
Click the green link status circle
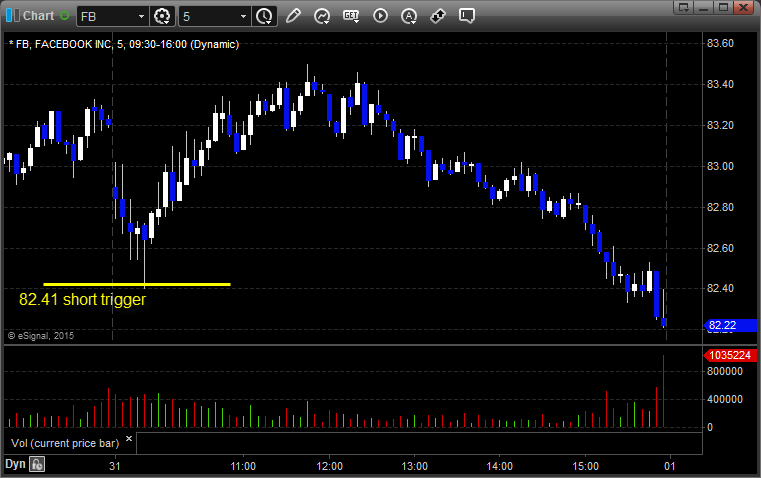(64, 16)
